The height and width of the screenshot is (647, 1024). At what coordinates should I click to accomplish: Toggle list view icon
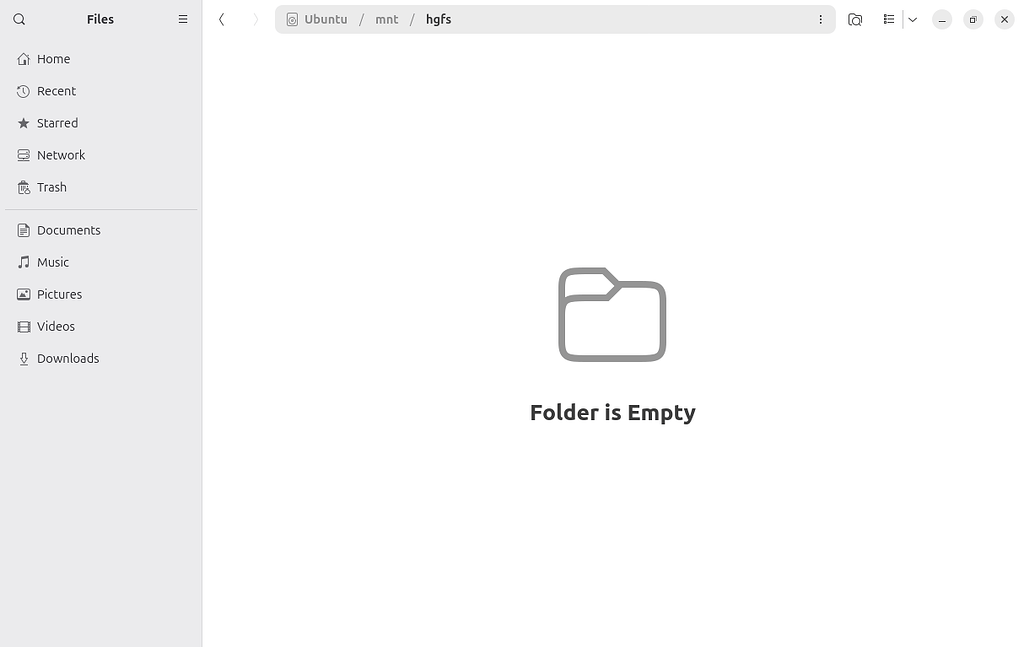(889, 20)
